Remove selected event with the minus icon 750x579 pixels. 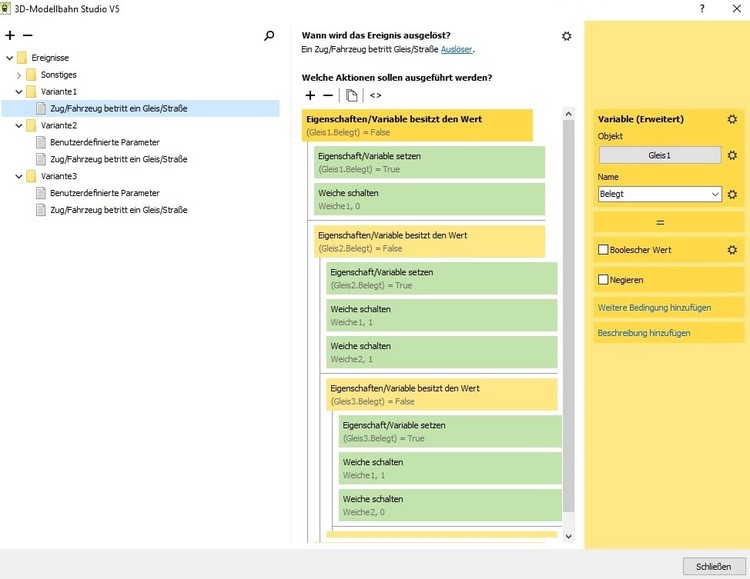(27, 35)
